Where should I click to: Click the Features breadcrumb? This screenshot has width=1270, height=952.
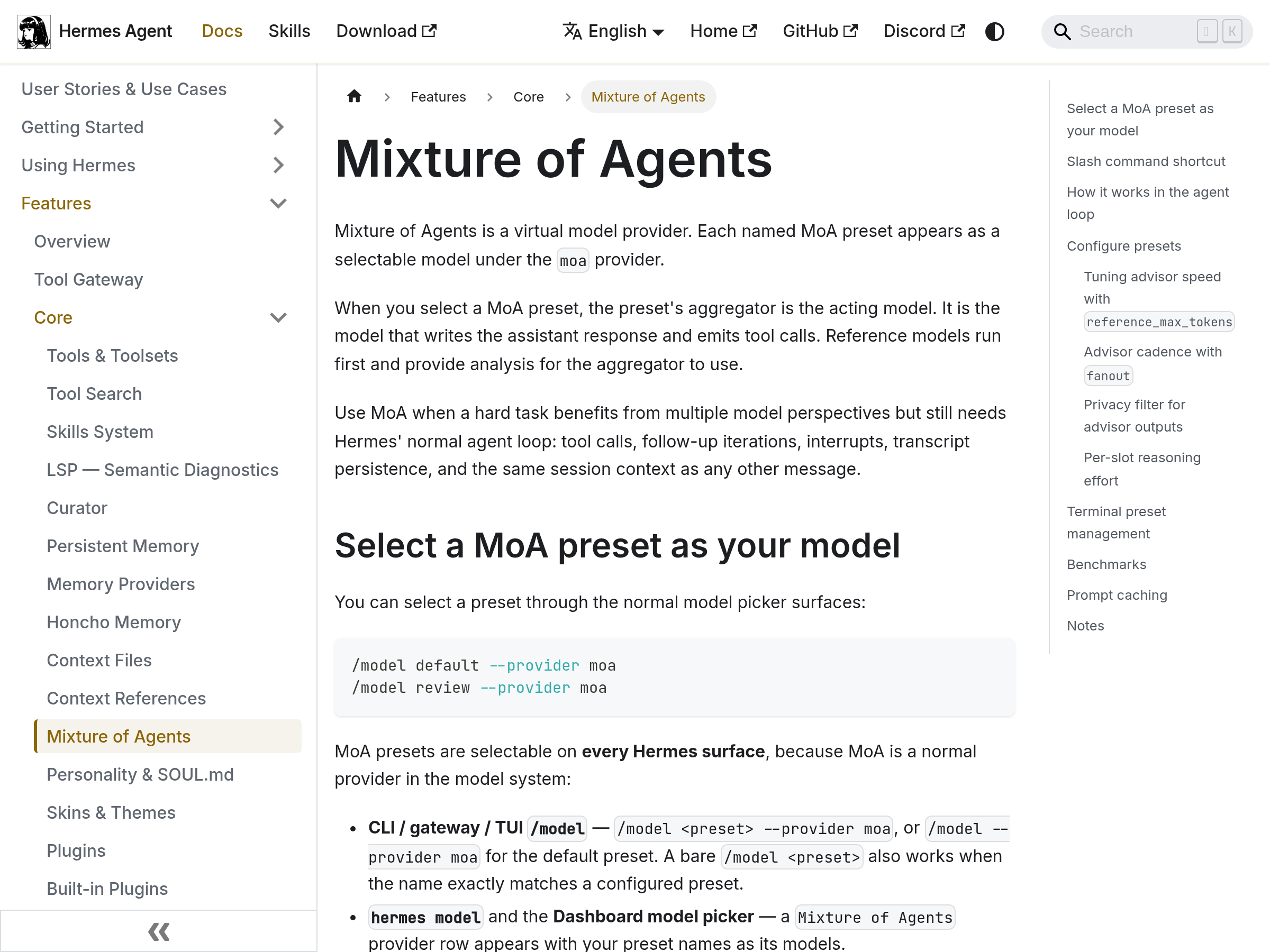pos(439,96)
